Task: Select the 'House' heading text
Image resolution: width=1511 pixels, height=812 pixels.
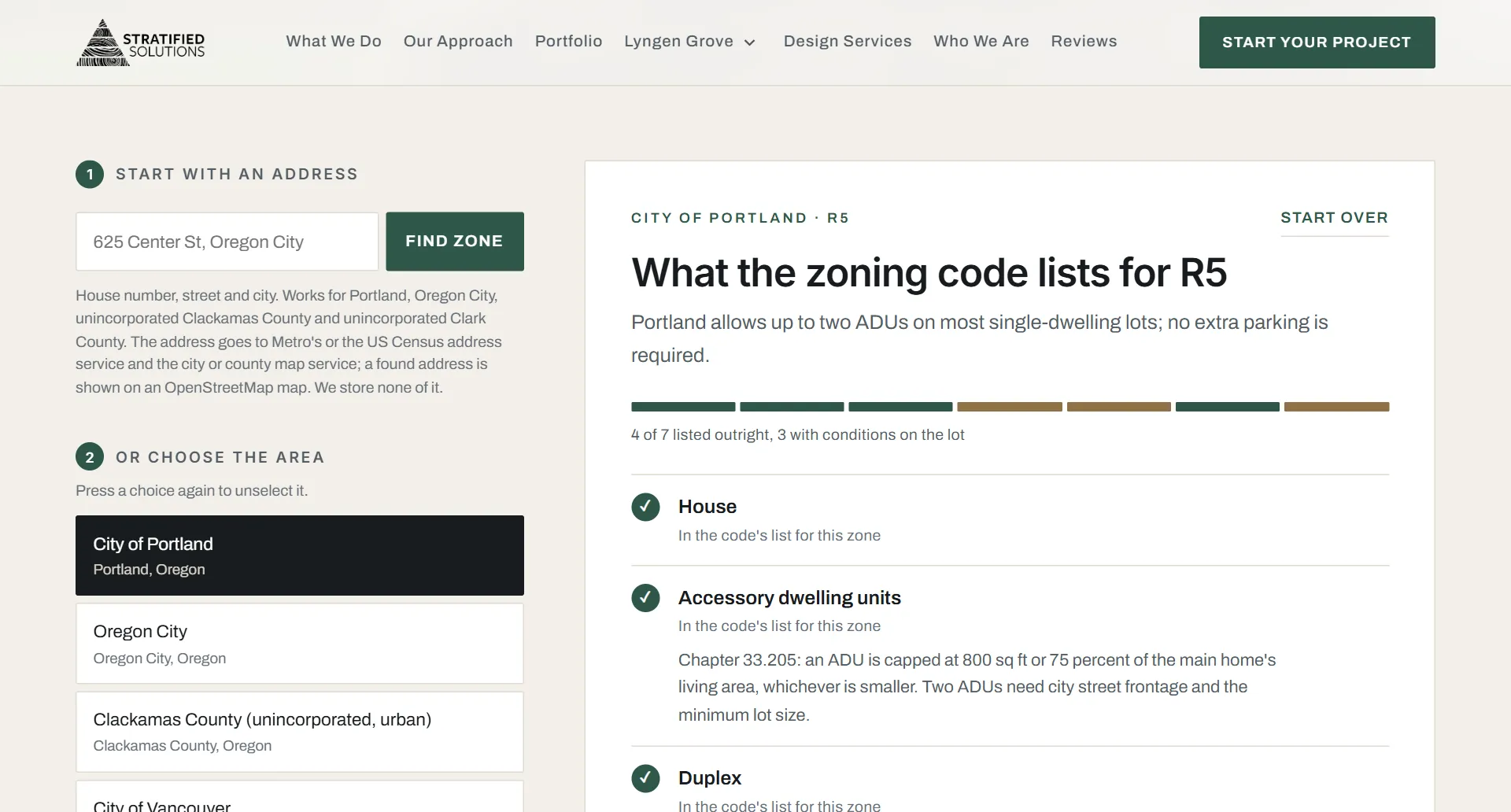Action: coord(707,507)
